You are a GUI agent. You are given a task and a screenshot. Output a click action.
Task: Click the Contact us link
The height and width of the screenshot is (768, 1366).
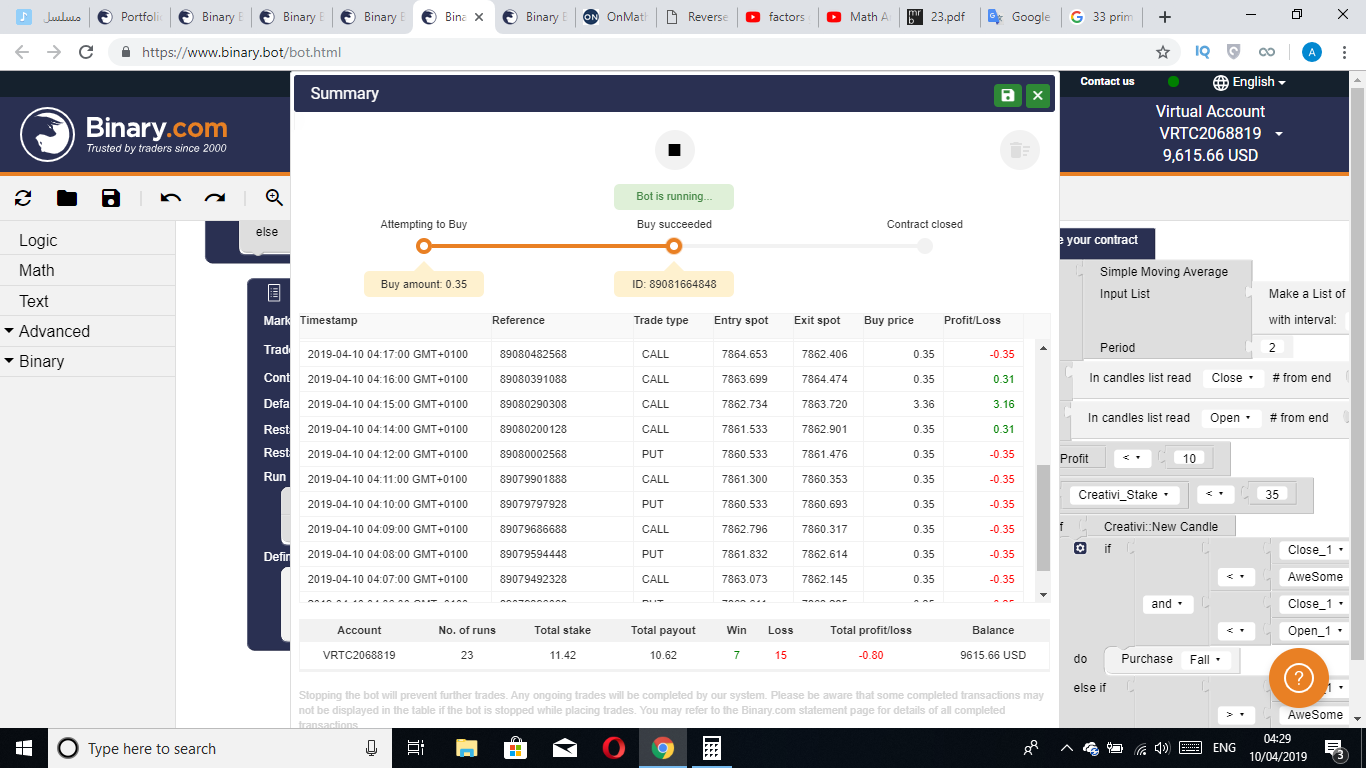(x=1106, y=82)
